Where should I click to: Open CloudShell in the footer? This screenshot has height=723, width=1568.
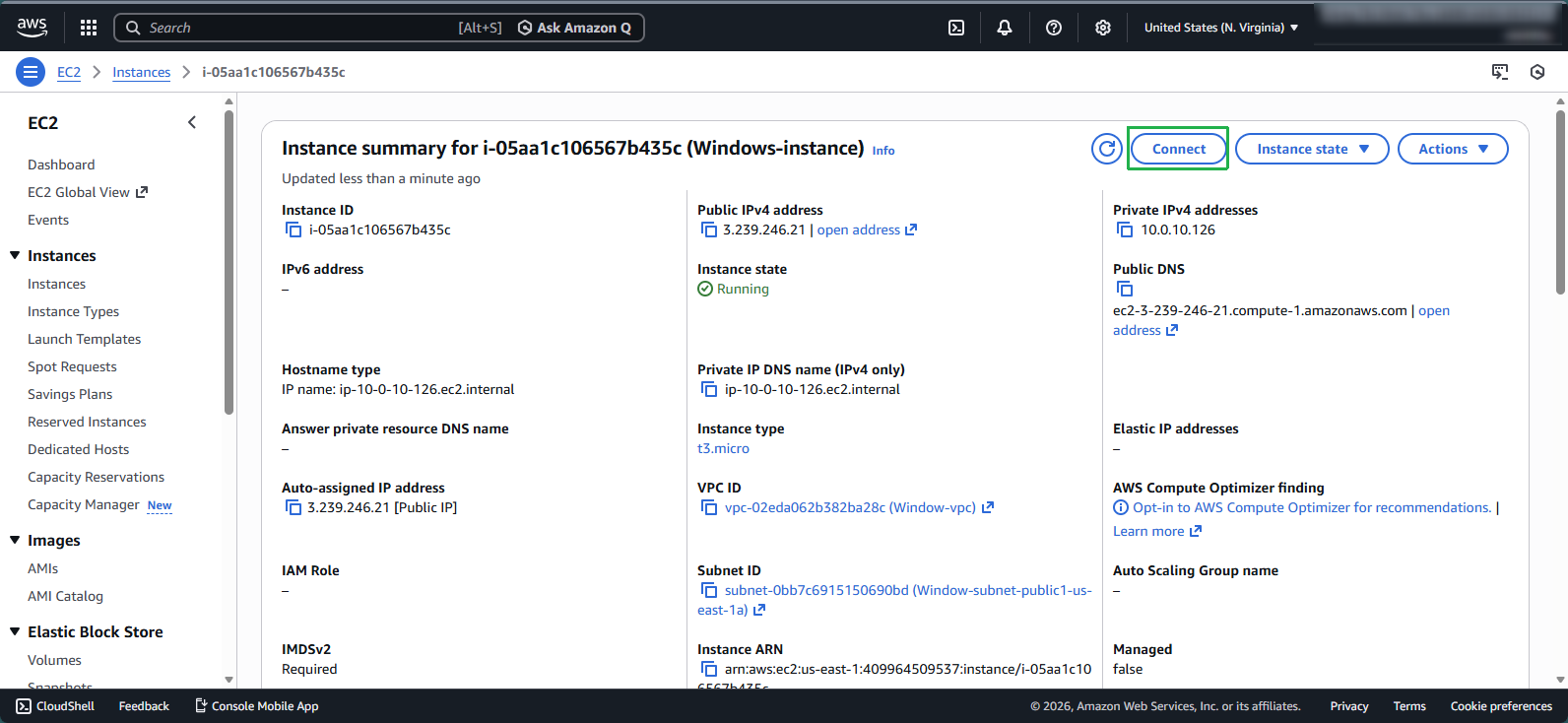[56, 706]
